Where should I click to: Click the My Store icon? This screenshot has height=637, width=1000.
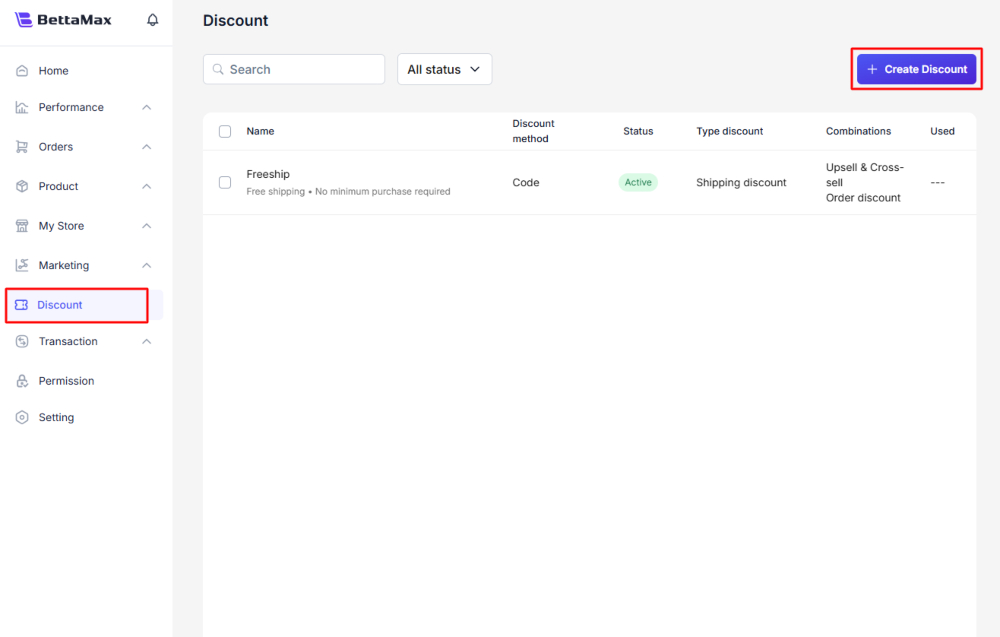pyautogui.click(x=22, y=225)
